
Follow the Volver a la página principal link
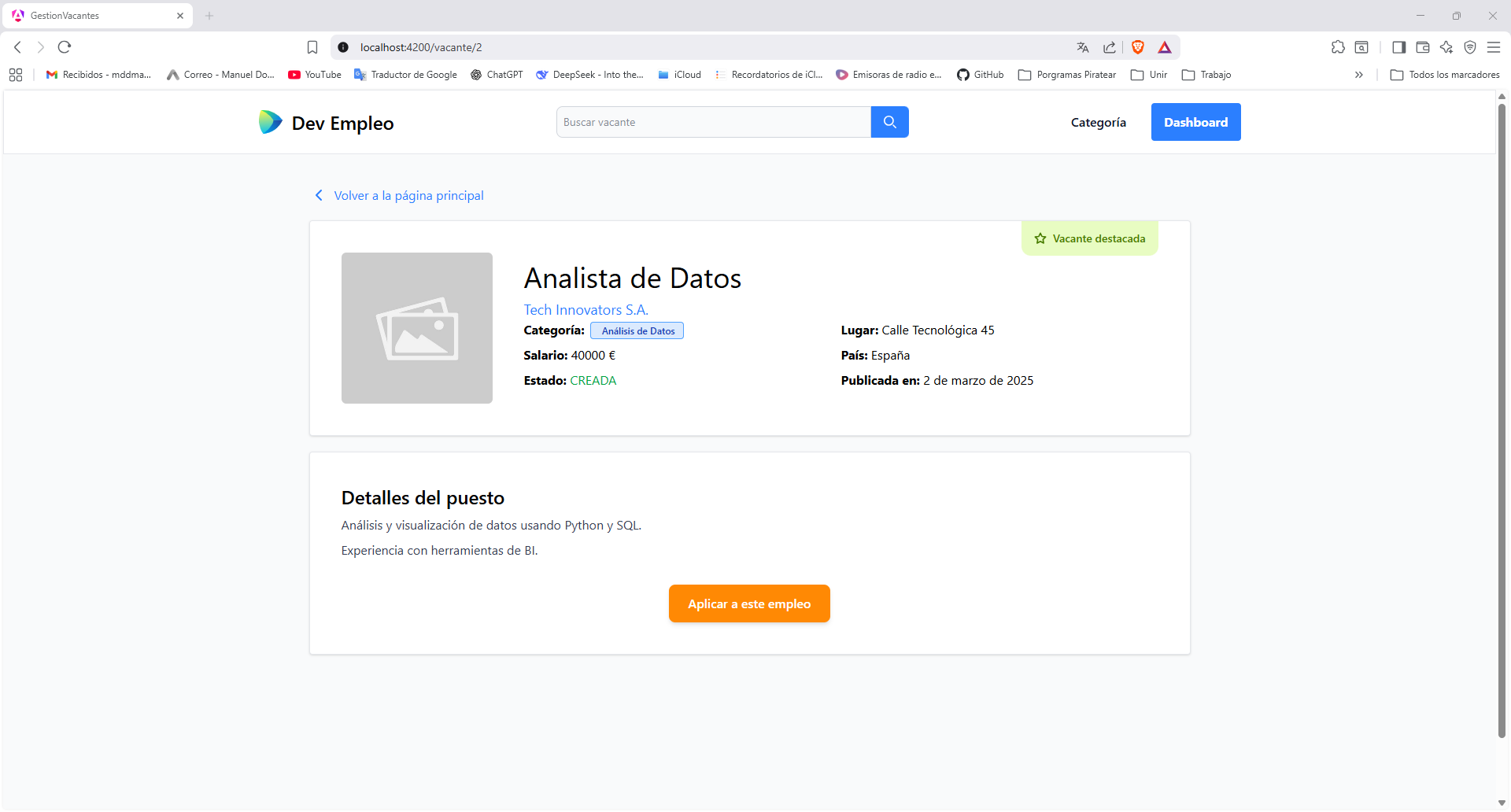coord(408,195)
